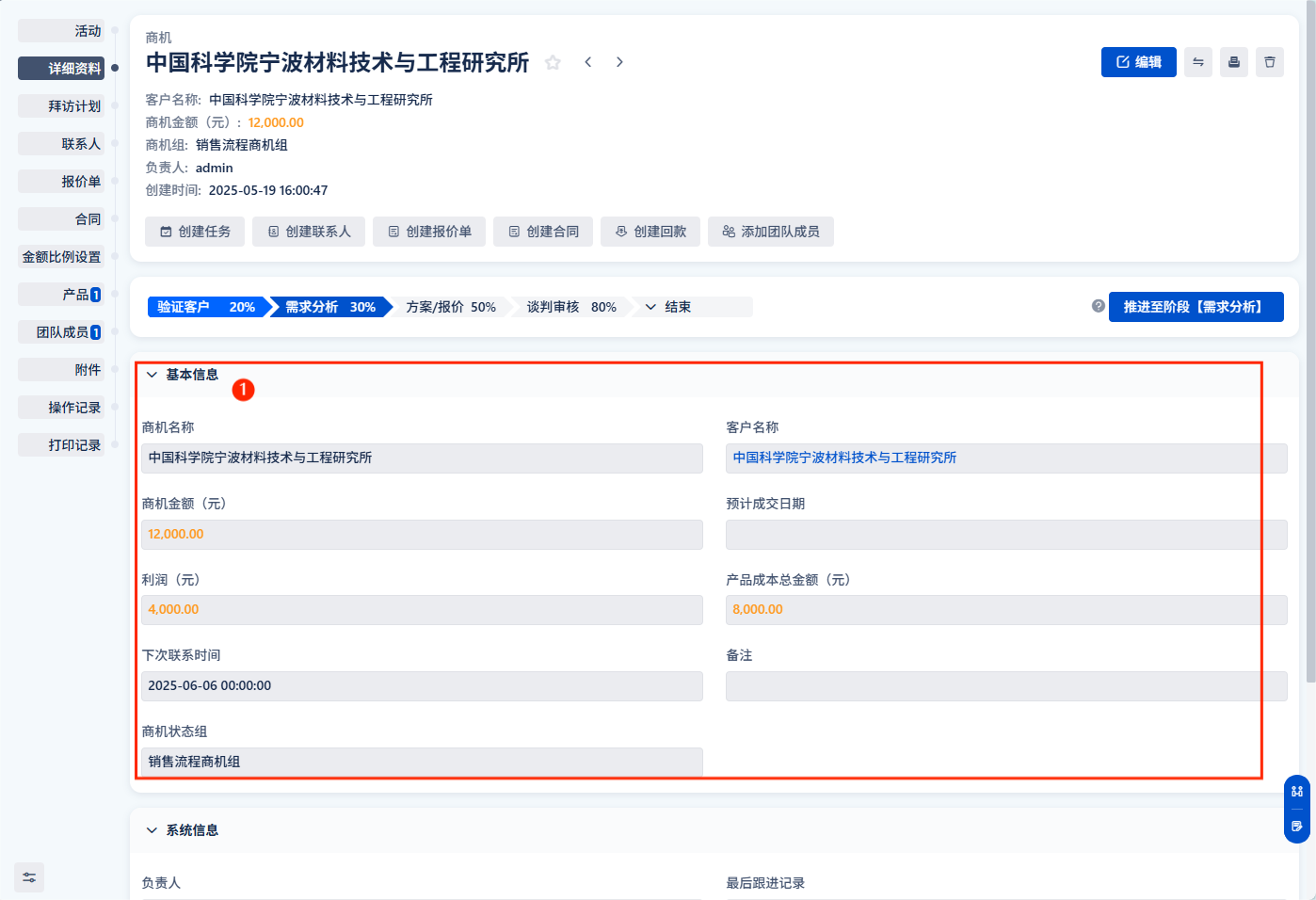1316x900 pixels.
Task: Click the transfer arrows icon next to 编辑
Action: [1198, 62]
